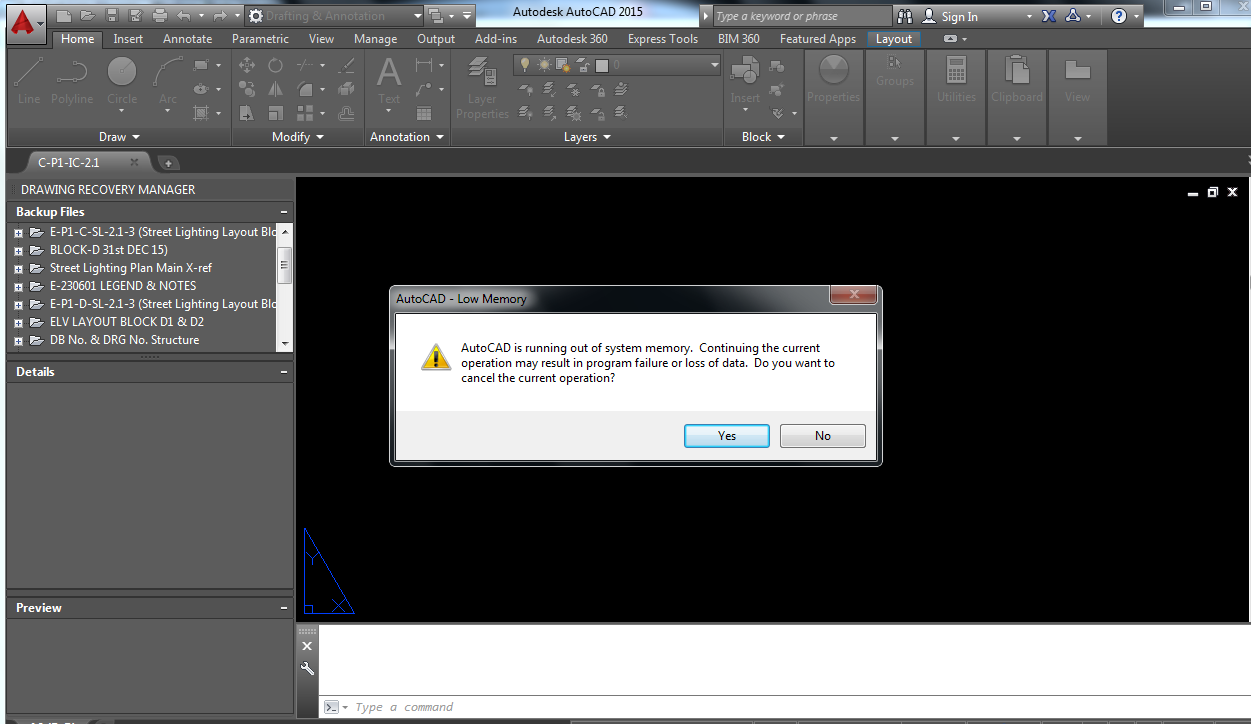The image size is (1251, 724).
Task: Expand the Annotation panel flyout
Action: [407, 137]
